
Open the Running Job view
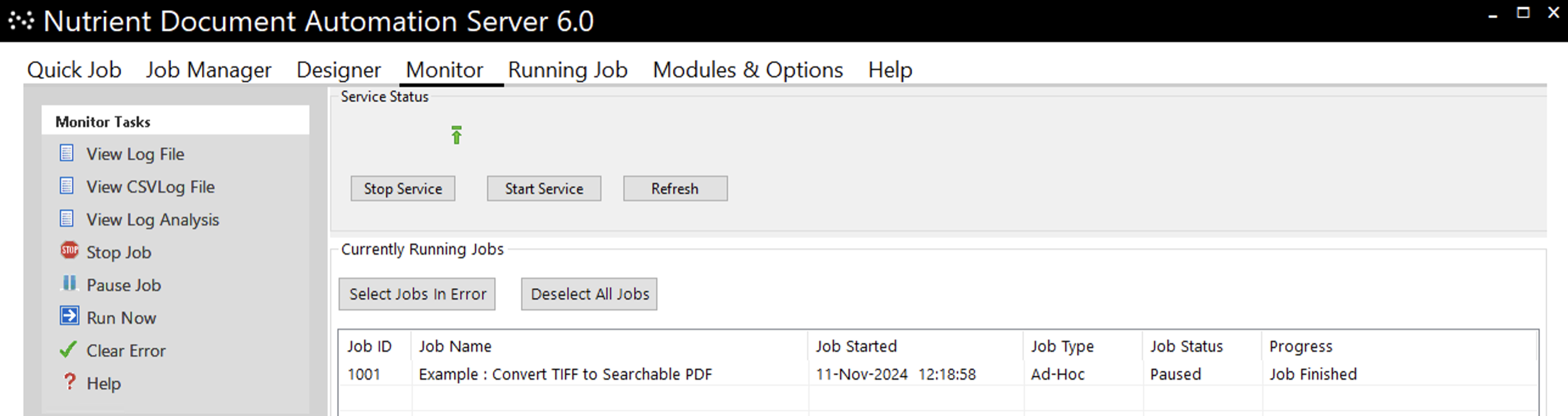(x=567, y=69)
